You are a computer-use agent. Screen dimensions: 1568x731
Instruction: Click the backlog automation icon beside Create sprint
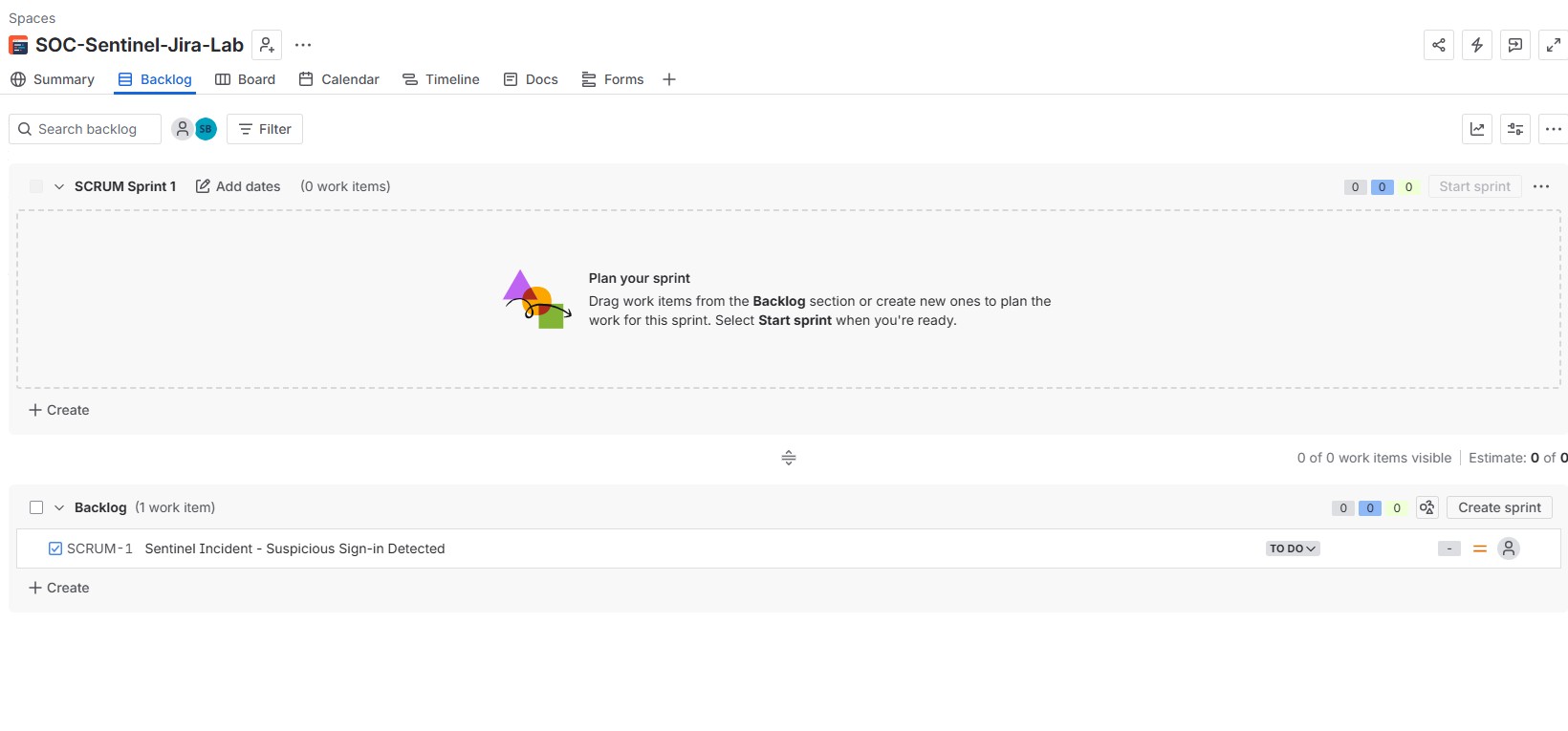tap(1427, 507)
